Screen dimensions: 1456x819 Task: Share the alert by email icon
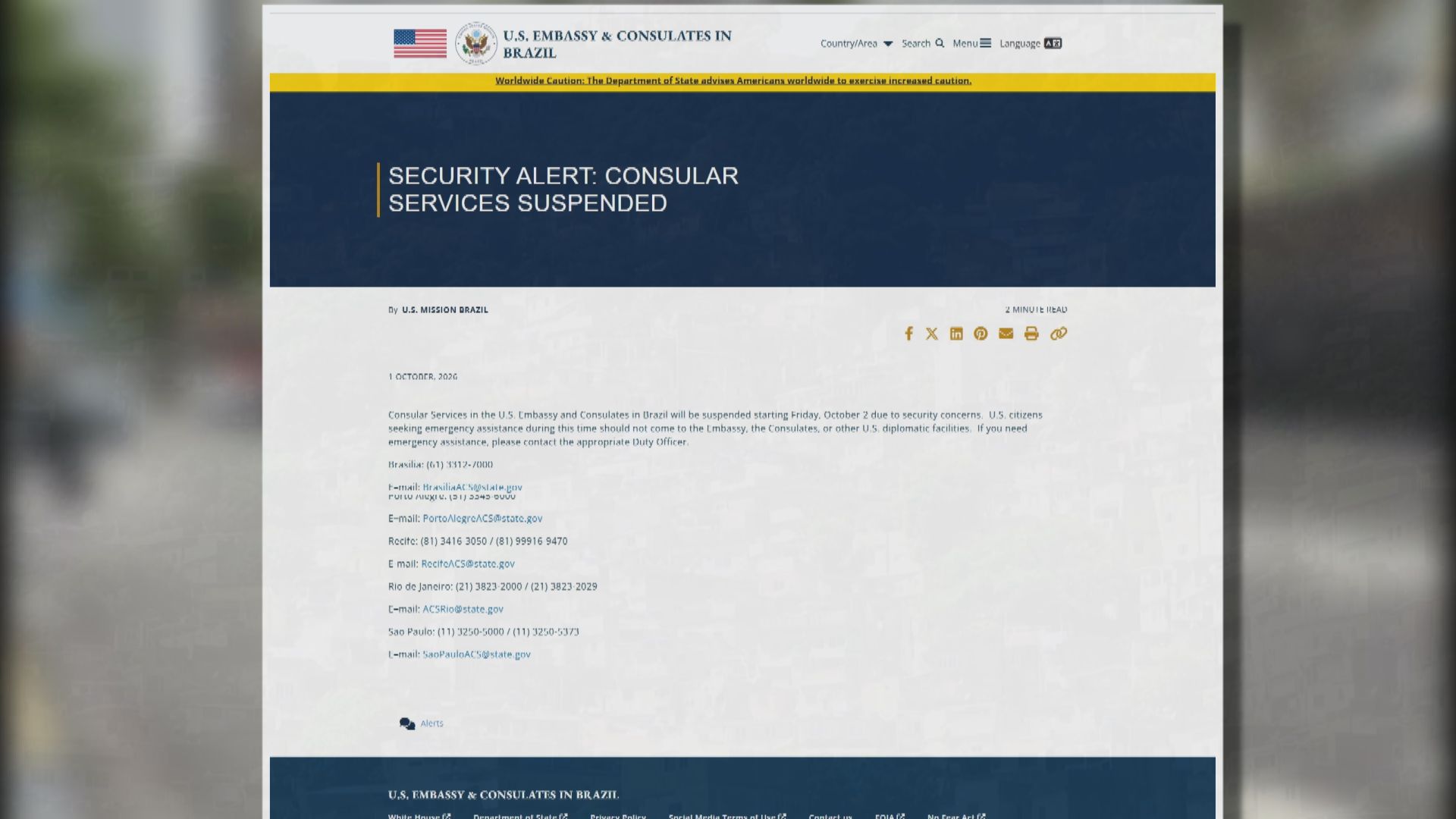point(1006,334)
